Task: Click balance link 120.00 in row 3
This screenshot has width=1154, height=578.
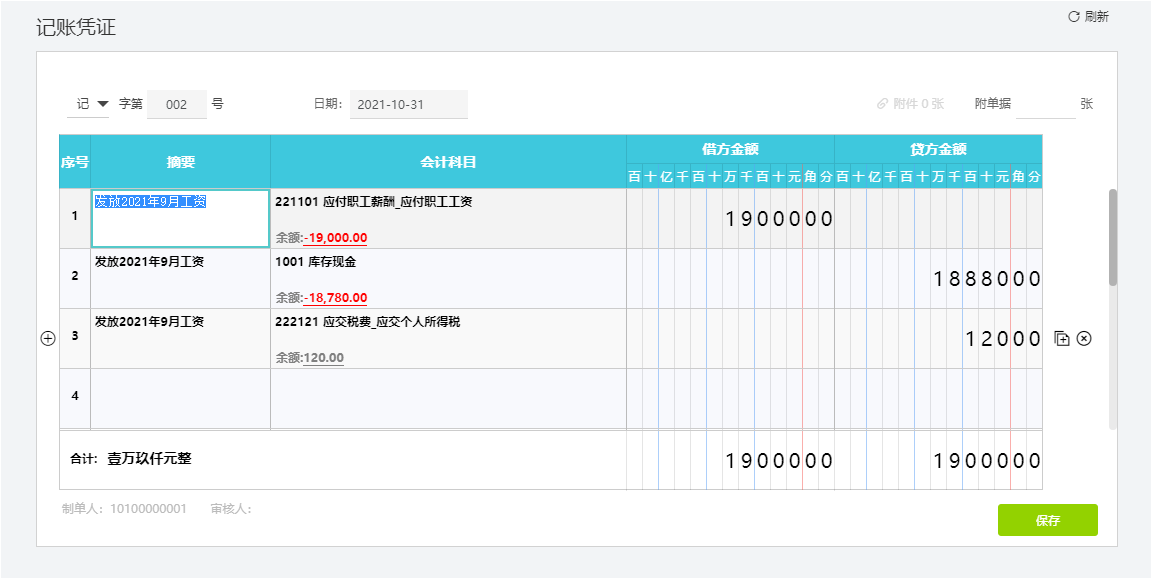Action: point(323,358)
